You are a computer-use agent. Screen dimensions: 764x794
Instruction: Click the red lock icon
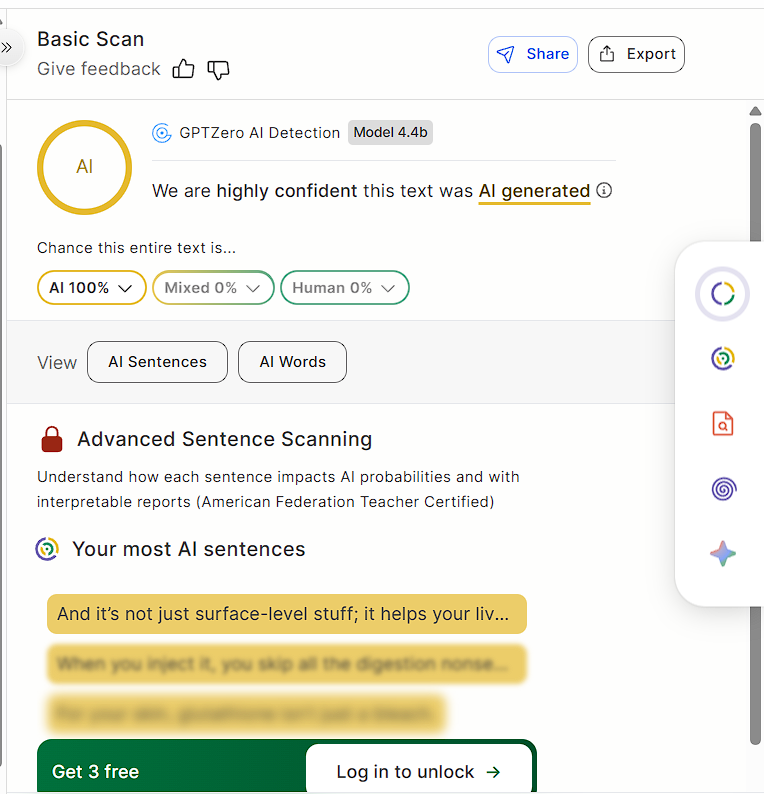pyautogui.click(x=52, y=439)
